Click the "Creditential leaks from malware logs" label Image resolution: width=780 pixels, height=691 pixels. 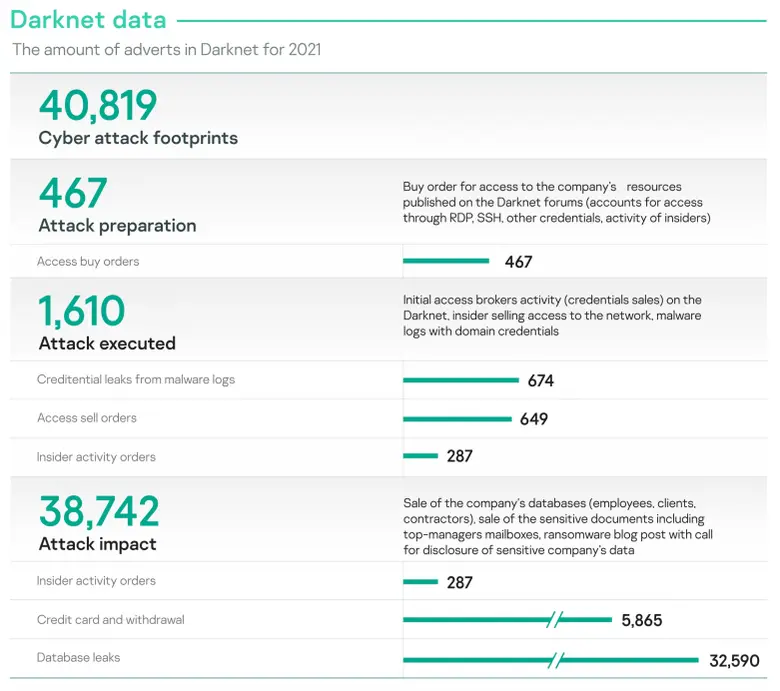(x=136, y=380)
